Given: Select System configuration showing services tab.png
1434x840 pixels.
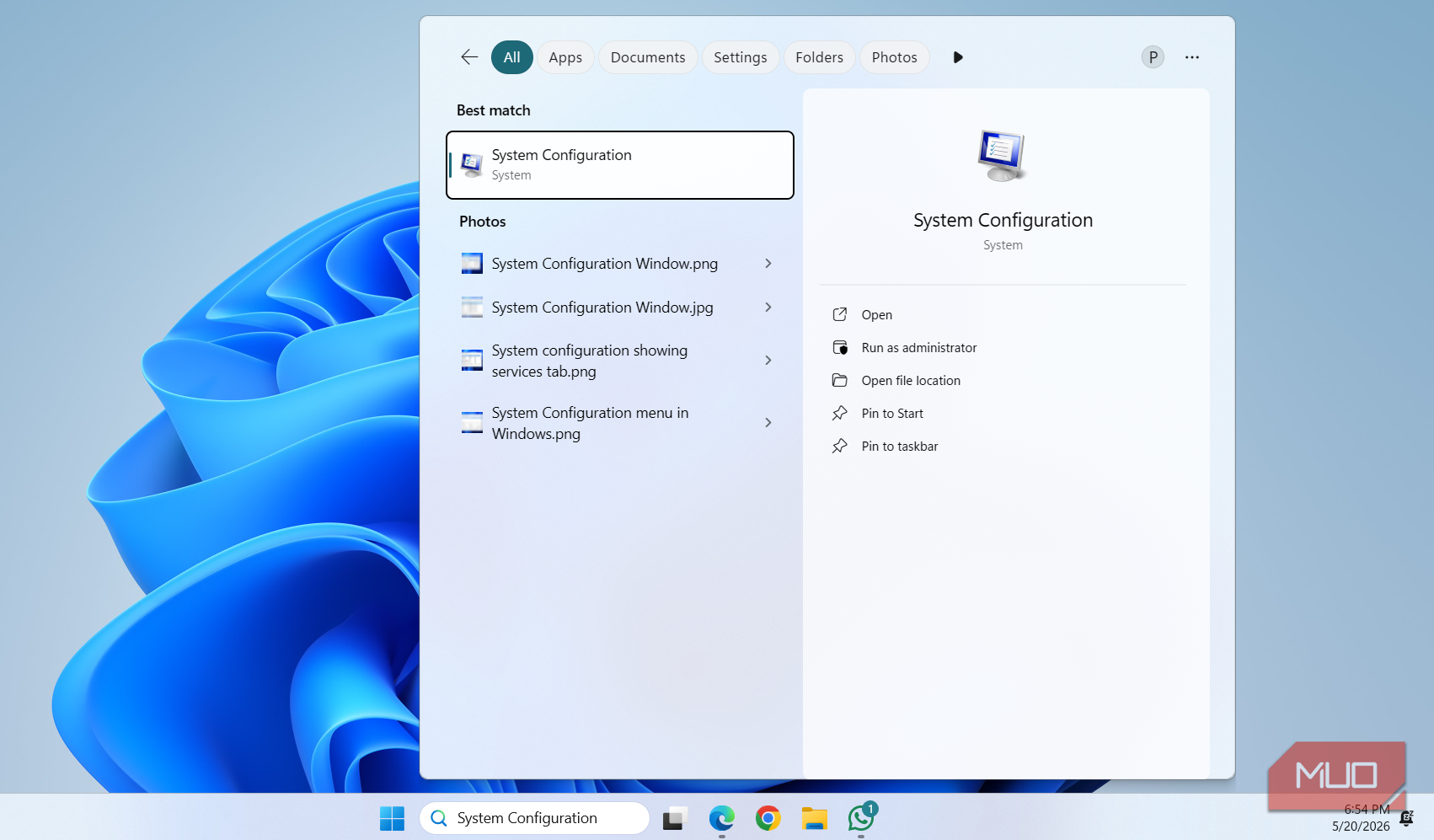Looking at the screenshot, I should point(620,361).
